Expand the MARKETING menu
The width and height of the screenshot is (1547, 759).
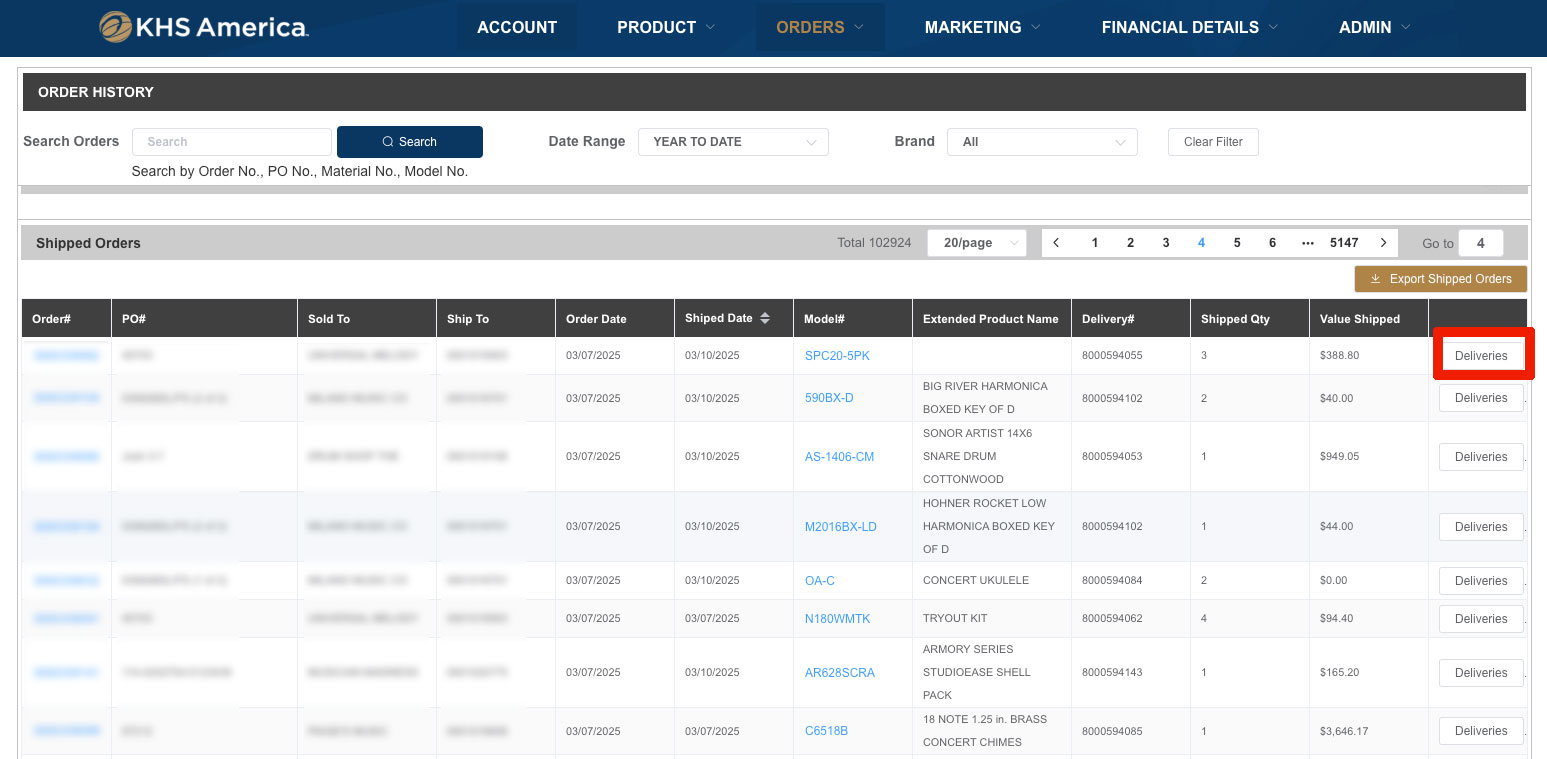(x=982, y=27)
